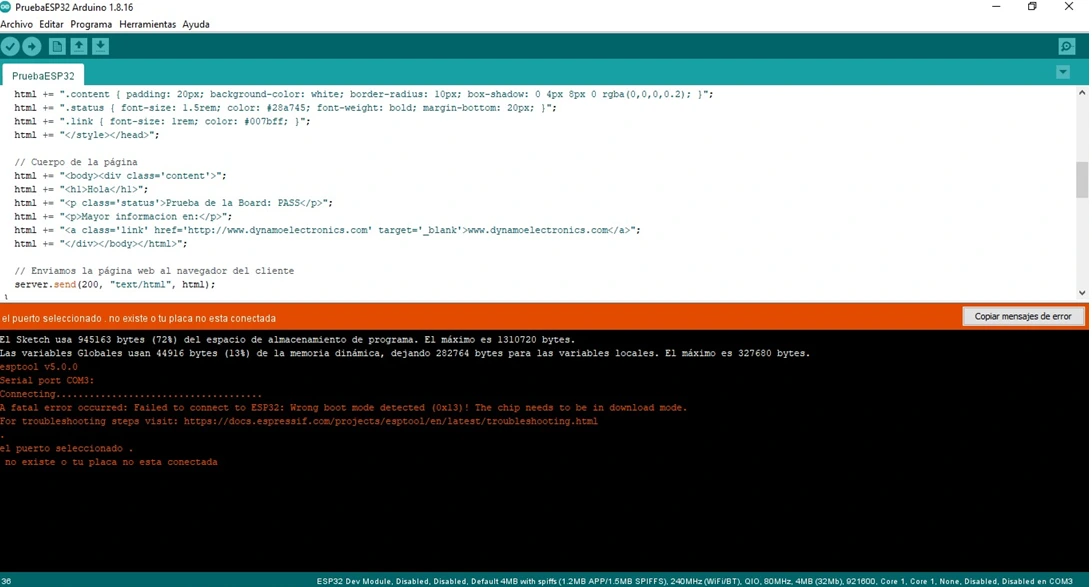Verify the sketch with the checkmark icon
This screenshot has width=1092, height=587.
pyautogui.click(x=10, y=47)
